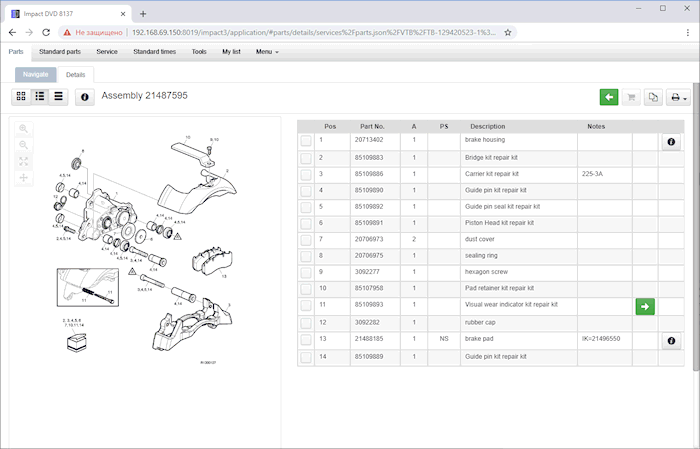Open Visual wear indicator kit green arrow
The width and height of the screenshot is (700, 449).
[x=645, y=306]
